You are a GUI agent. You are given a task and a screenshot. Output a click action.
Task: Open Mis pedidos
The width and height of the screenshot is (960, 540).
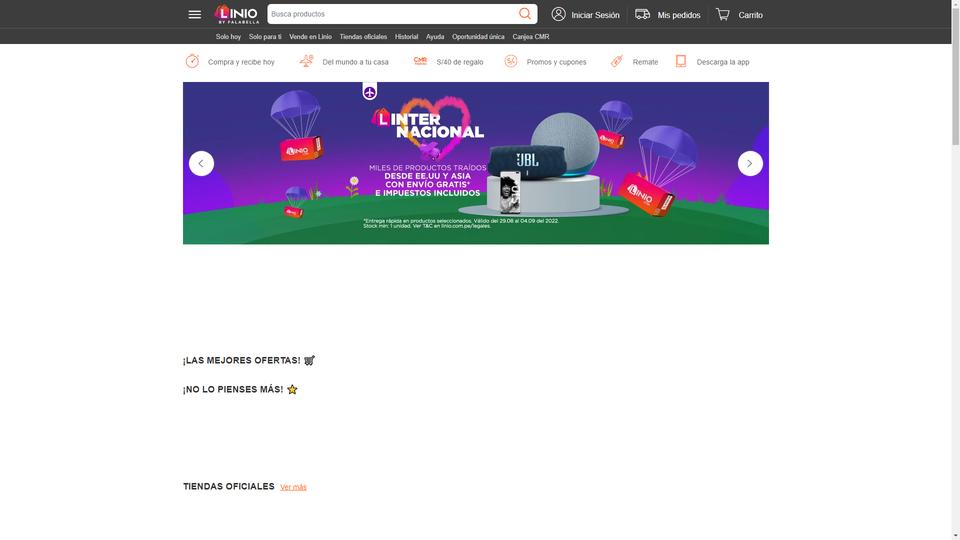(678, 15)
